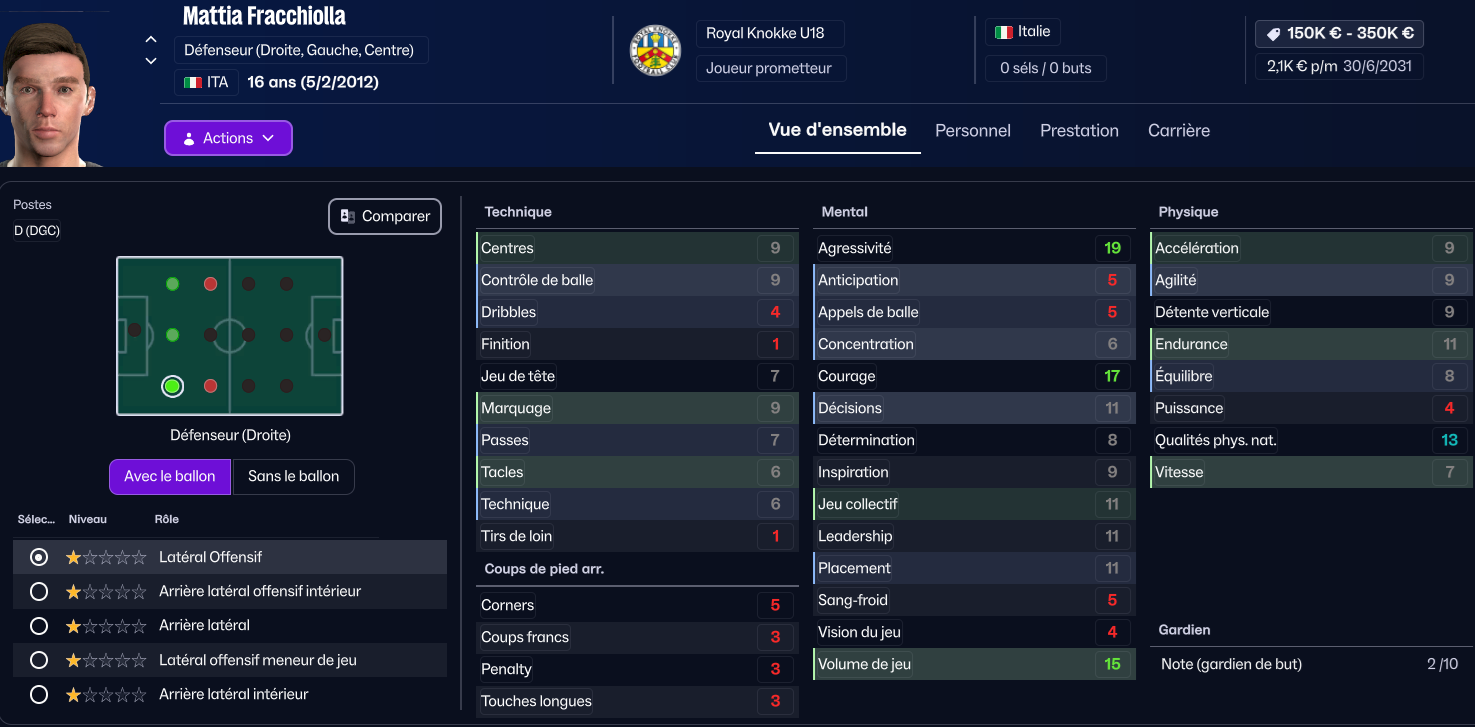Switch to the Personnel tab
Viewport: 1475px width, 727px height.
pos(972,131)
